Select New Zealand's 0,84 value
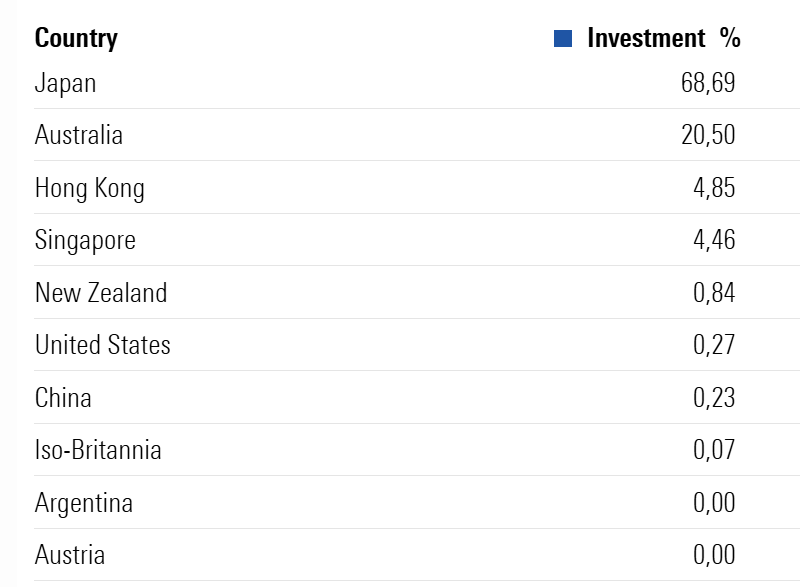Screen dimensions: 800x587 [x=714, y=293]
